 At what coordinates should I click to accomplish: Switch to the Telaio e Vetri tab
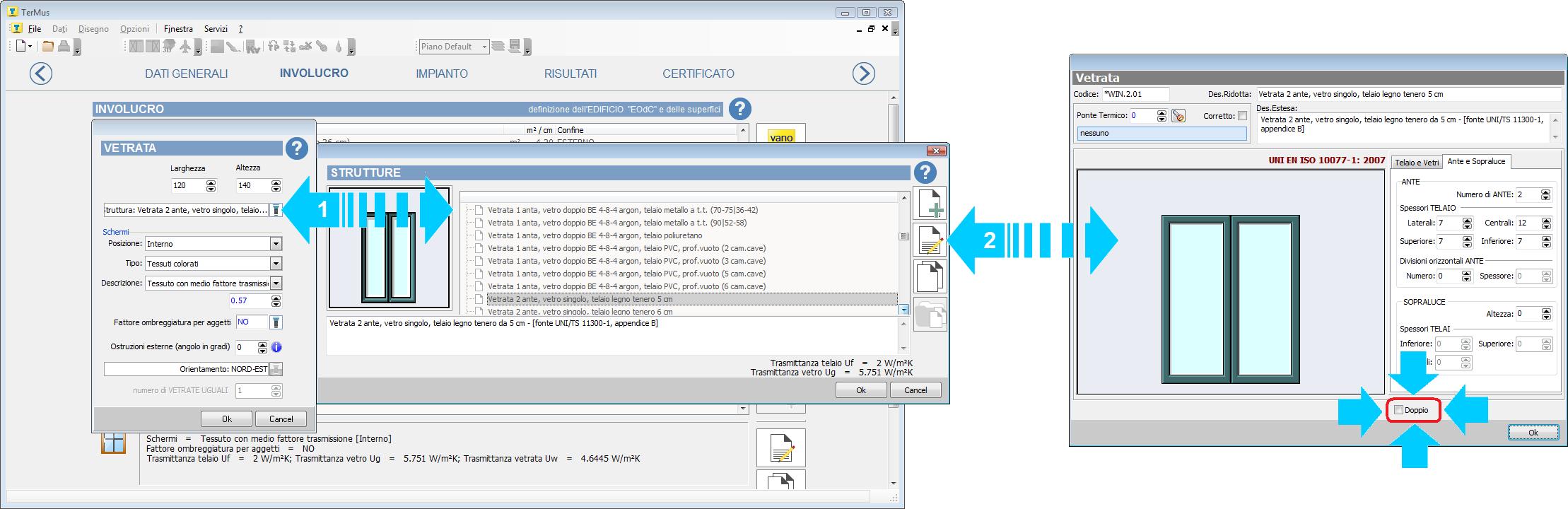pyautogui.click(x=1416, y=163)
